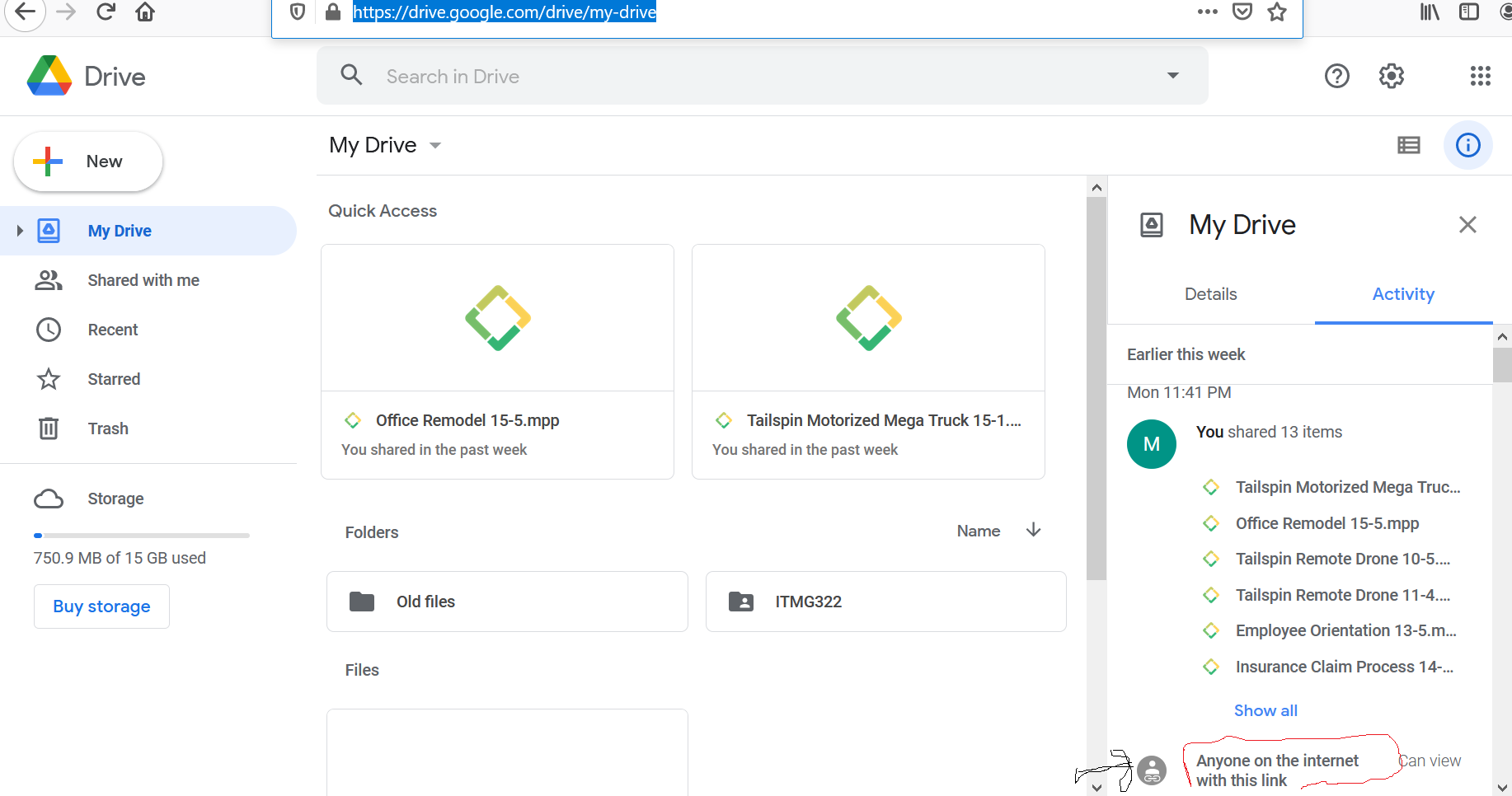Toggle the browser sidebar icon

(1469, 12)
